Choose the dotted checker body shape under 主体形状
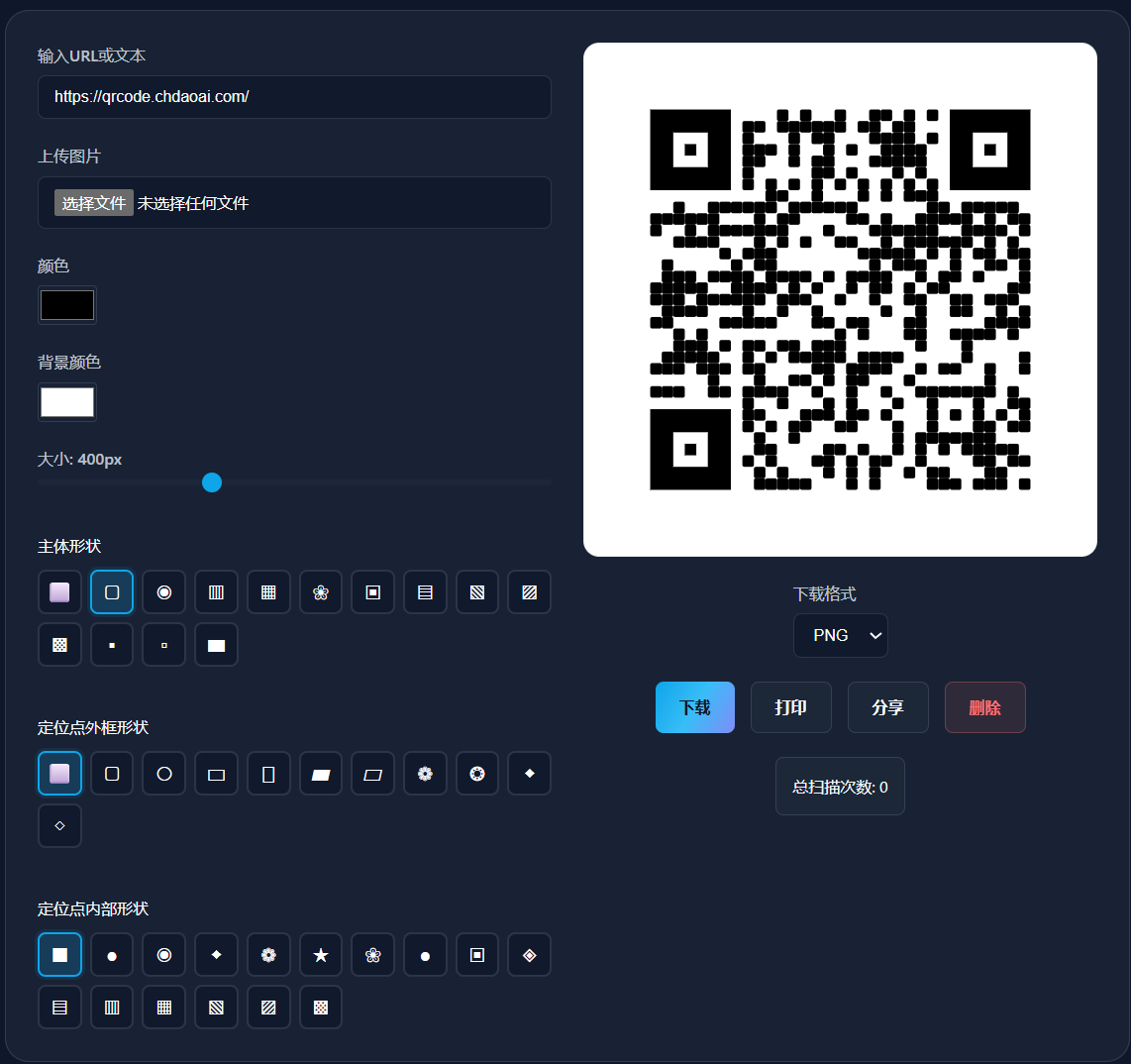1131x1064 pixels. pyautogui.click(x=59, y=645)
